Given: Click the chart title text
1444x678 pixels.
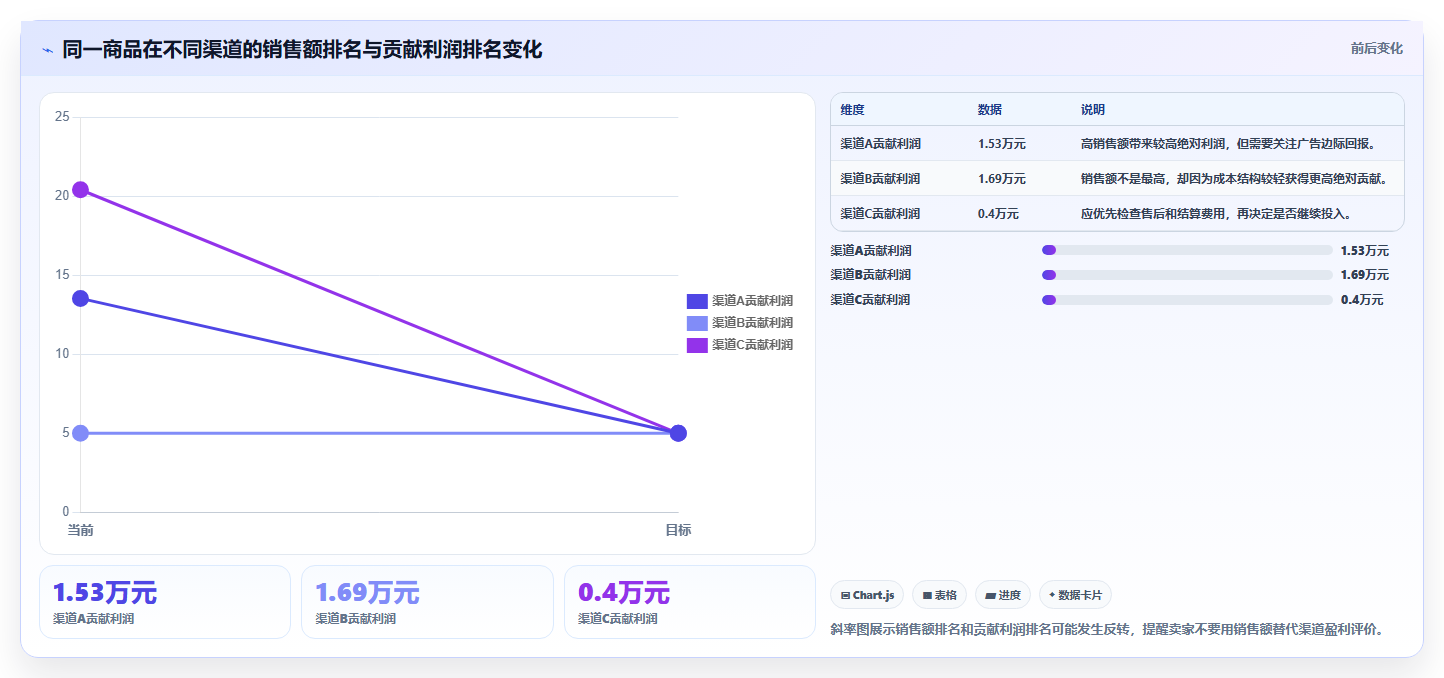Looking at the screenshot, I should pyautogui.click(x=302, y=49).
